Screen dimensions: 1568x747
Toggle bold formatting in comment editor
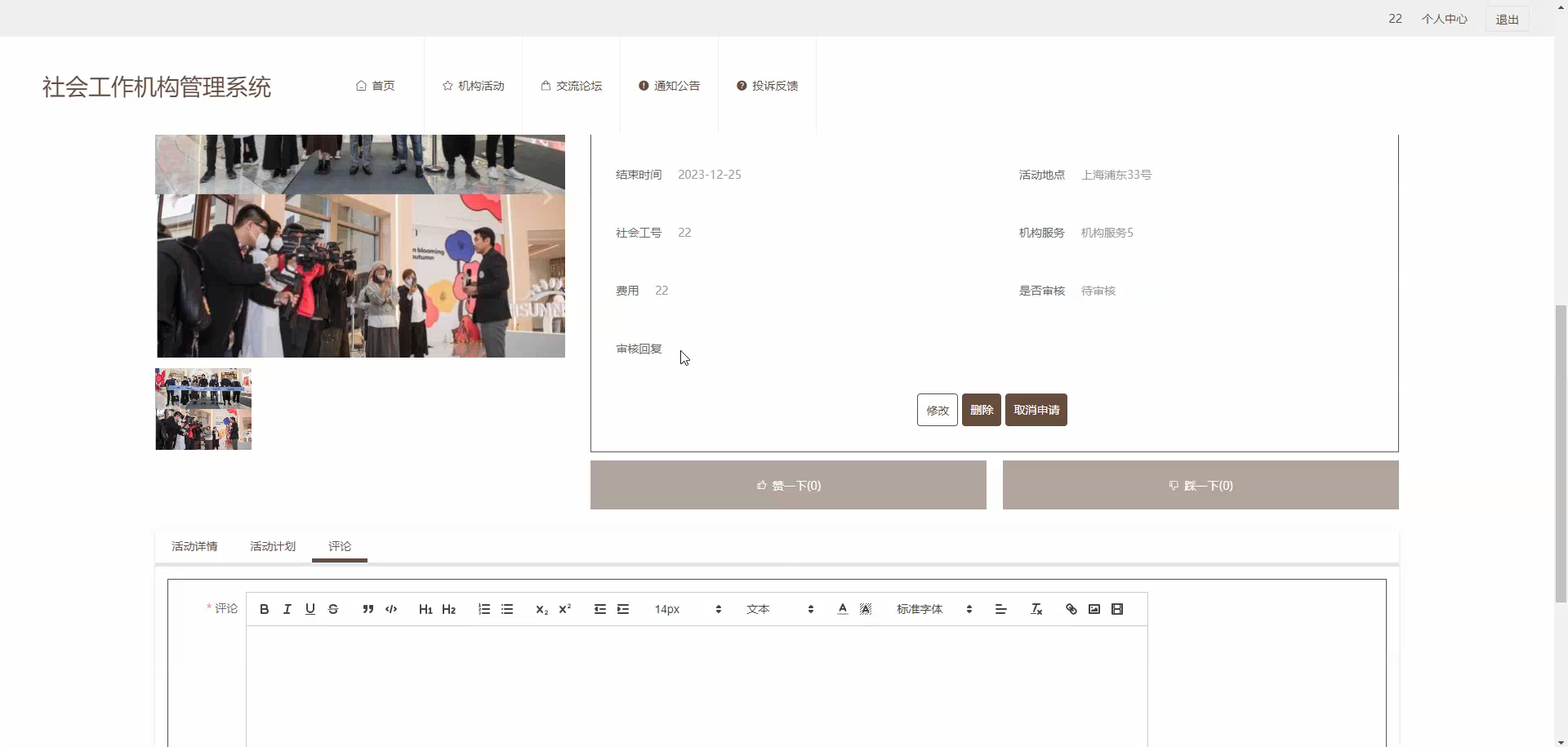point(264,609)
